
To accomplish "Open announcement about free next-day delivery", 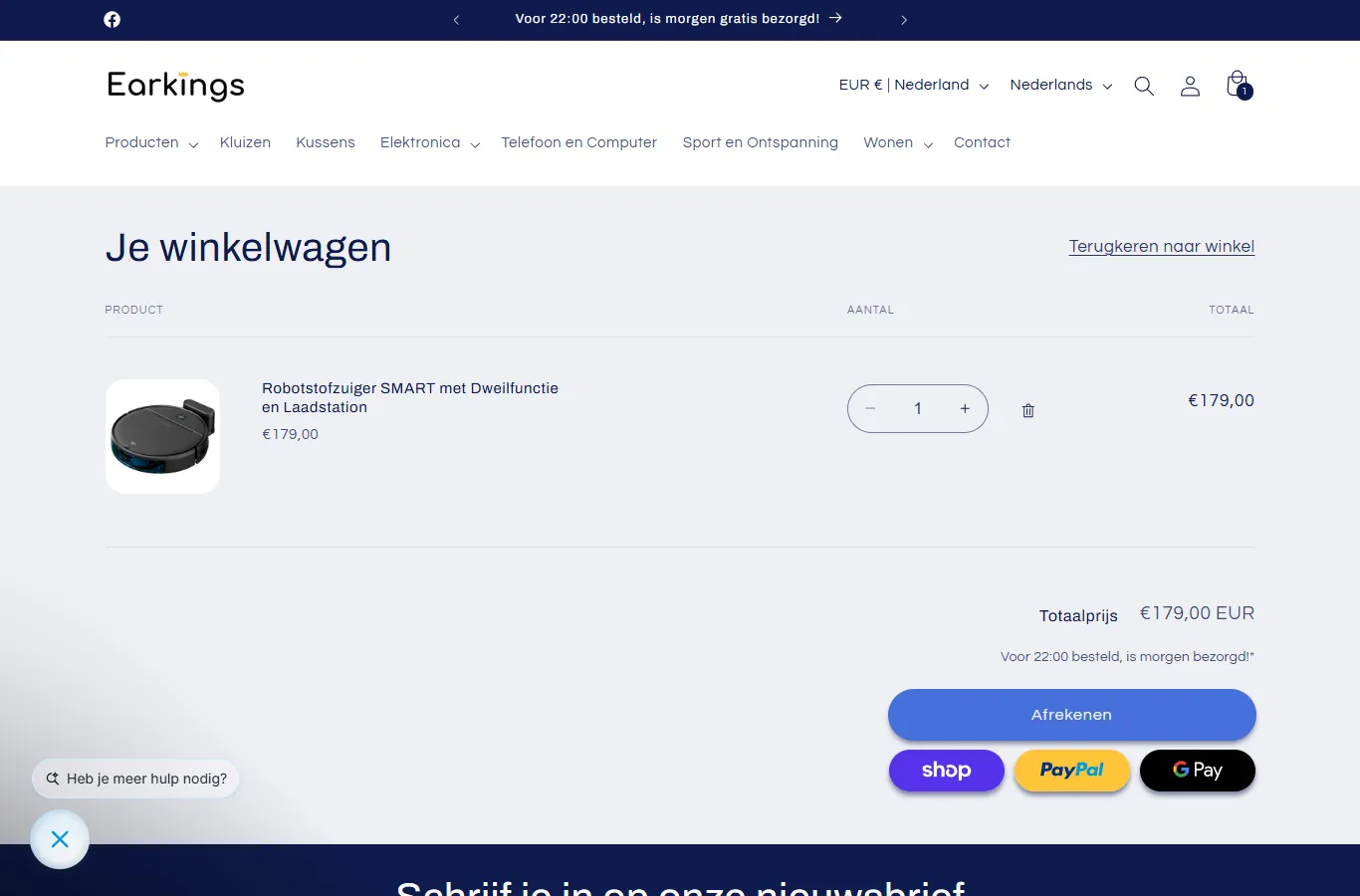I will 679,19.
